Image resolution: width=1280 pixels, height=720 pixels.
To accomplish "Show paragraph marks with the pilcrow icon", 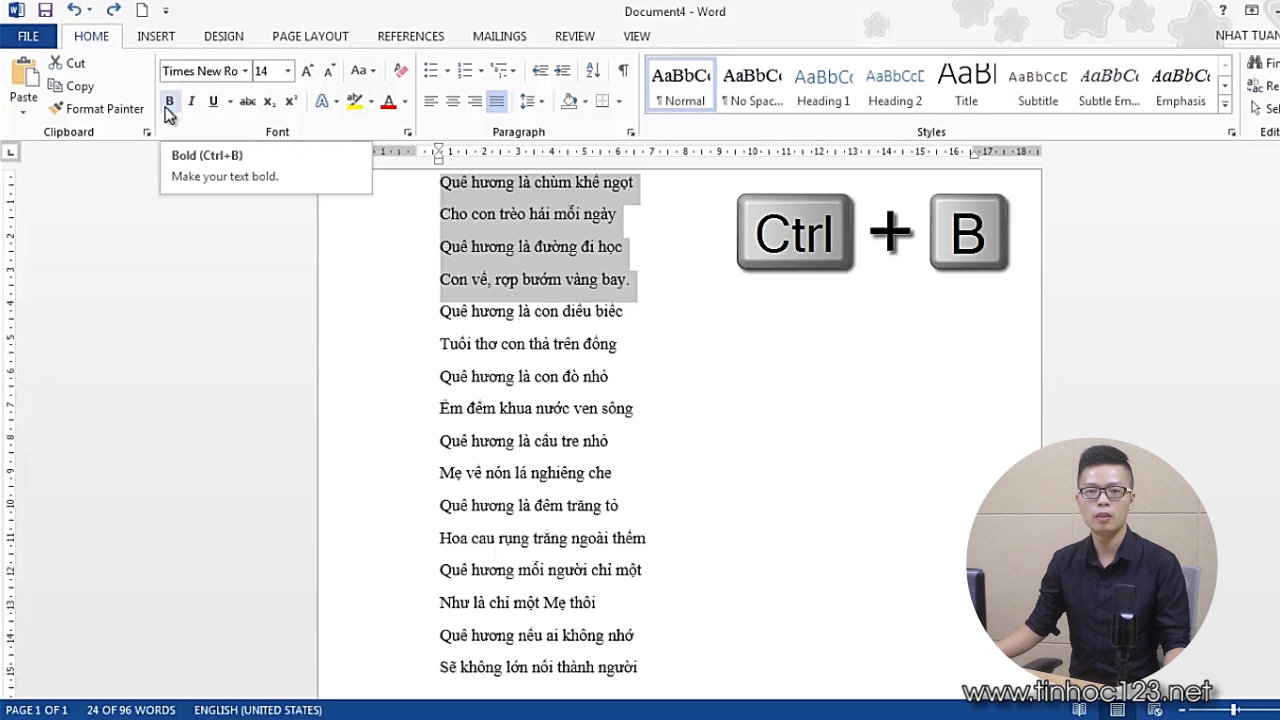I will pos(623,71).
